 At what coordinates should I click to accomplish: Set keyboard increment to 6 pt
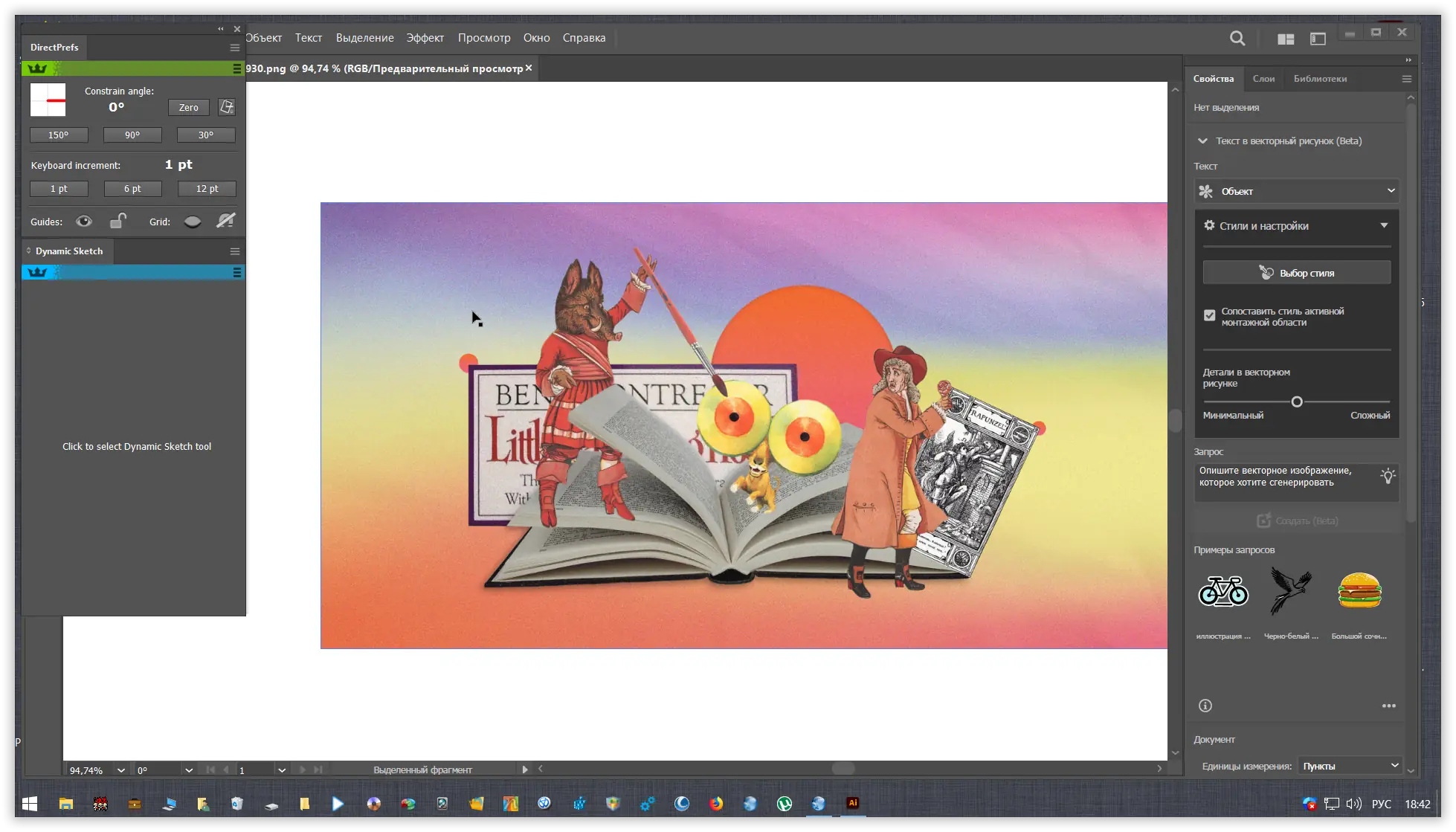[132, 188]
